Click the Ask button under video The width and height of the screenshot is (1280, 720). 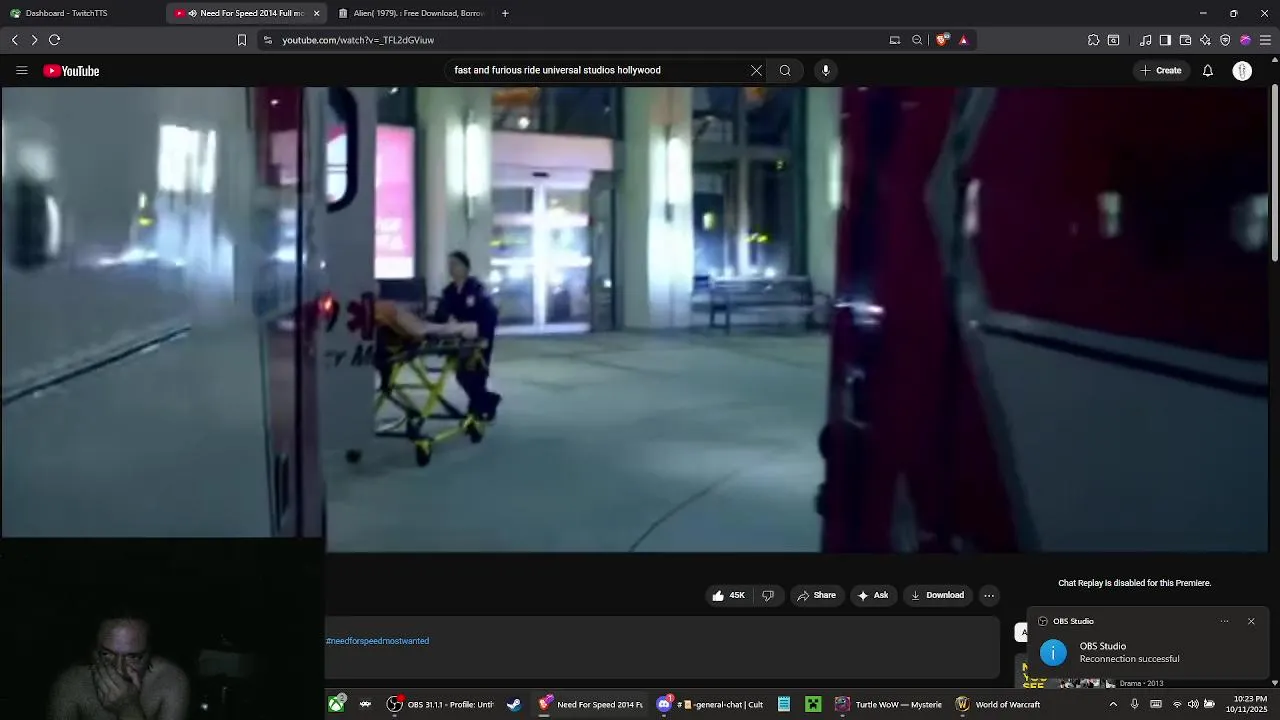(x=873, y=595)
